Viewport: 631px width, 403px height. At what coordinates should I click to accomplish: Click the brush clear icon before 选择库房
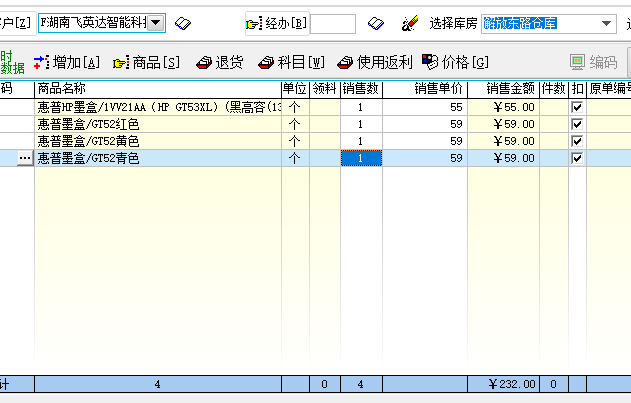click(410, 23)
